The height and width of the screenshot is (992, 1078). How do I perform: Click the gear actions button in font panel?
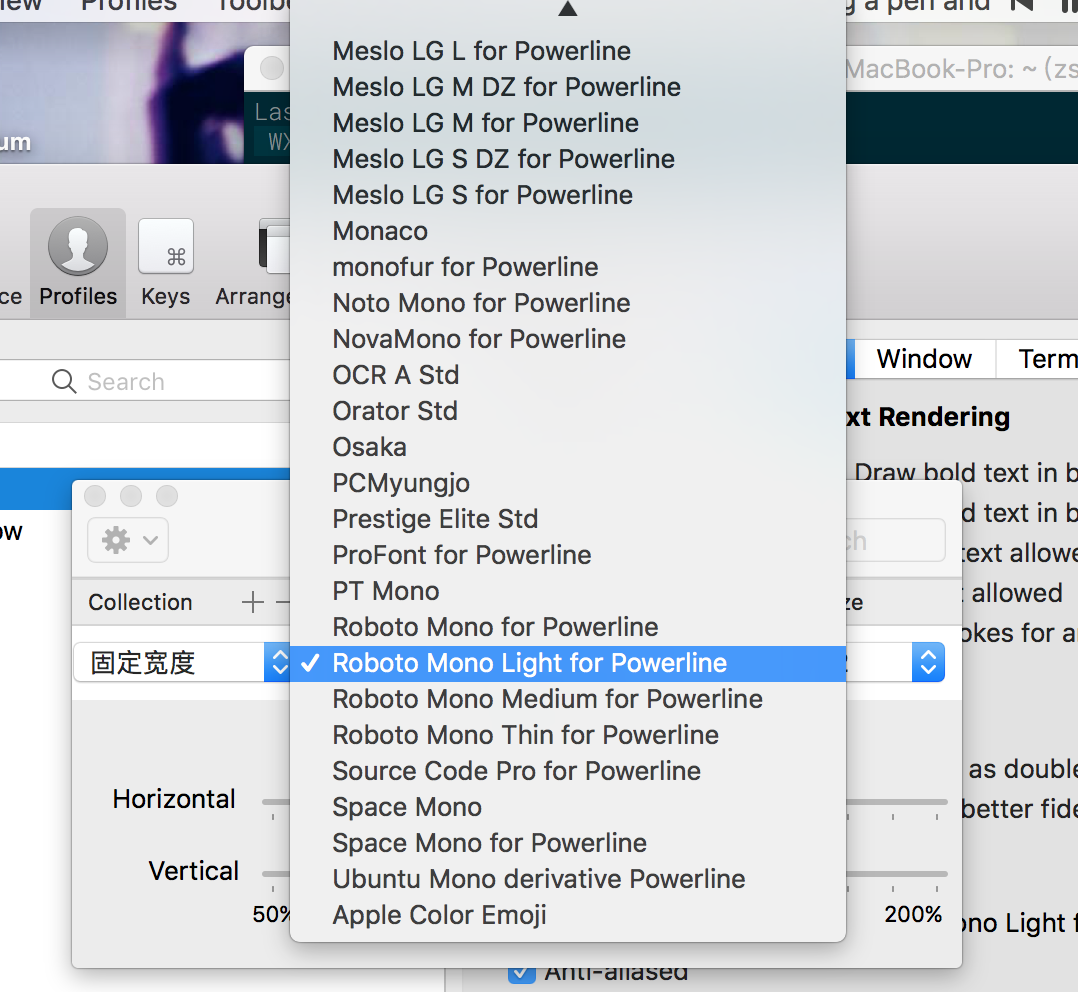tap(127, 540)
